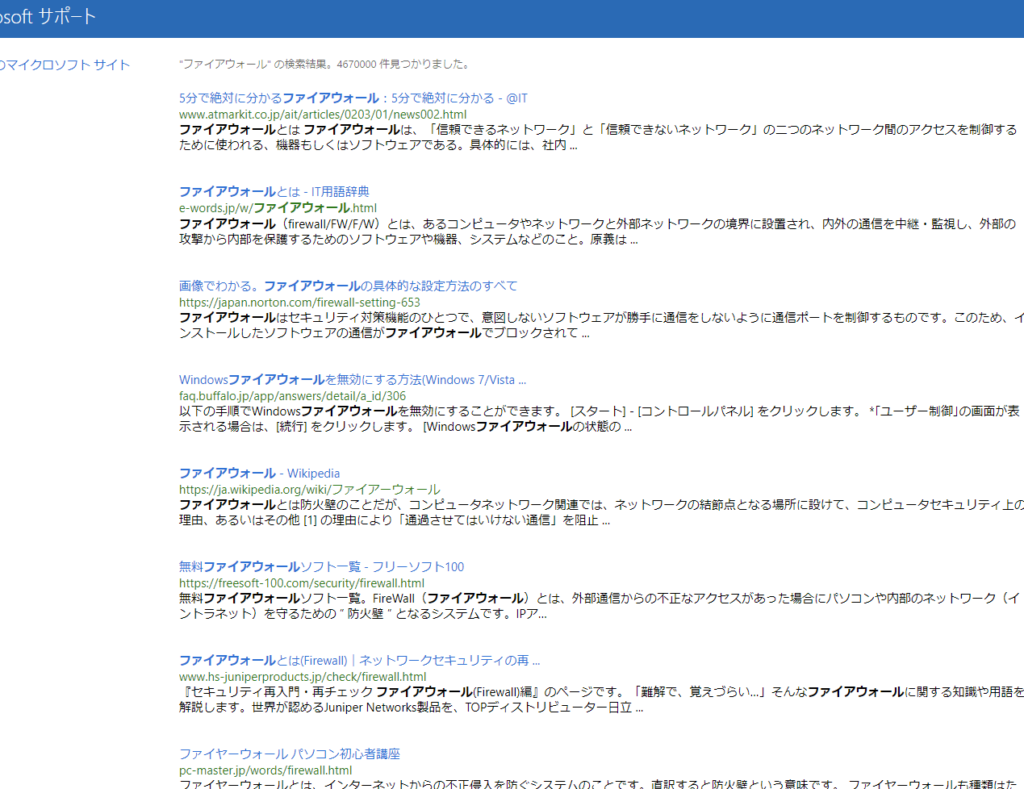Open ファイアウォールとは(Firewall) ネットワークセキュリティ result
Screen dimensions: 1024x789
pos(359,661)
